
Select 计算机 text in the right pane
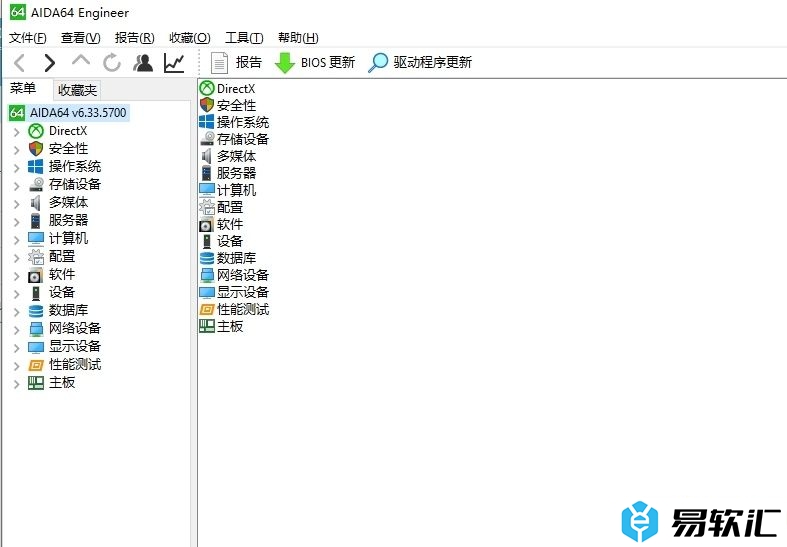pyautogui.click(x=236, y=191)
